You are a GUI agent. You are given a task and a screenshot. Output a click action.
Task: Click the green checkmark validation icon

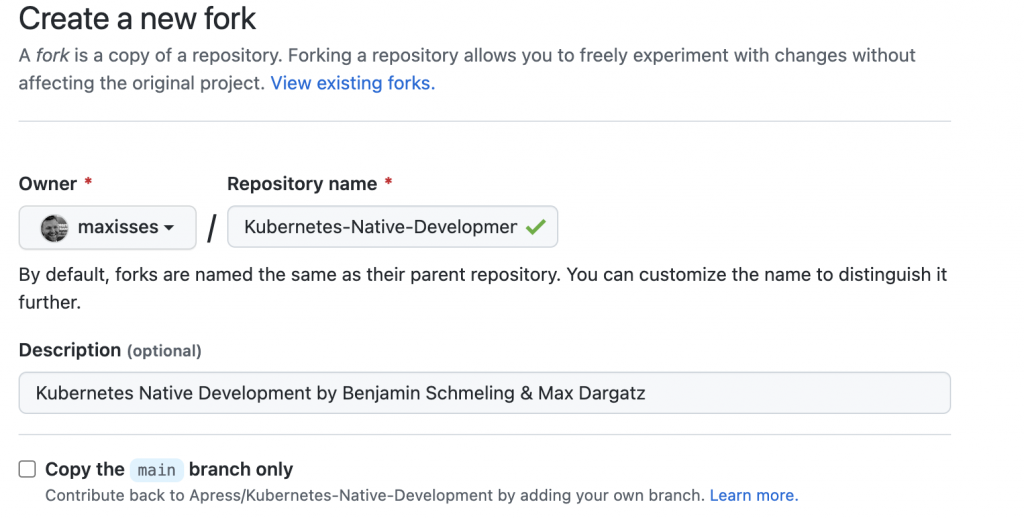pyautogui.click(x=536, y=227)
